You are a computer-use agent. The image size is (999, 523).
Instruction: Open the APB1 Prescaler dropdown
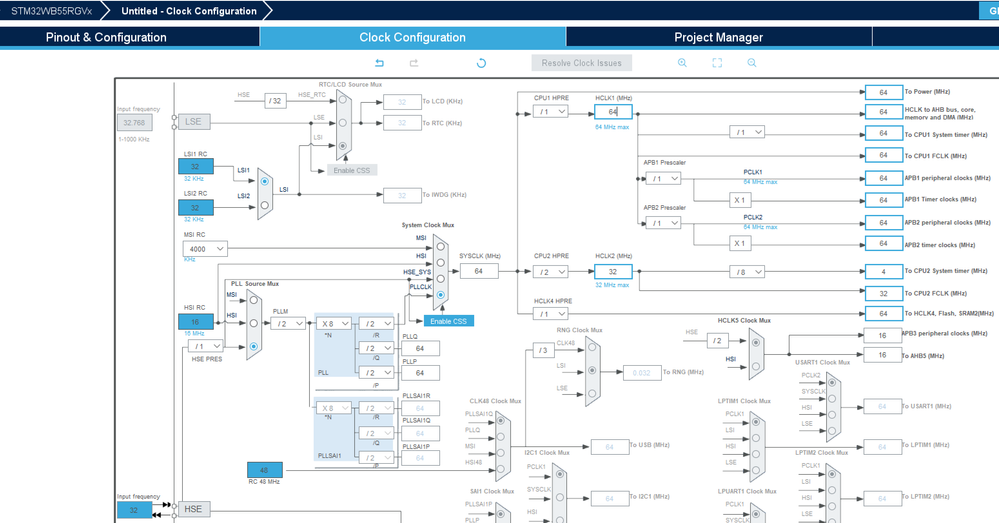(x=663, y=178)
